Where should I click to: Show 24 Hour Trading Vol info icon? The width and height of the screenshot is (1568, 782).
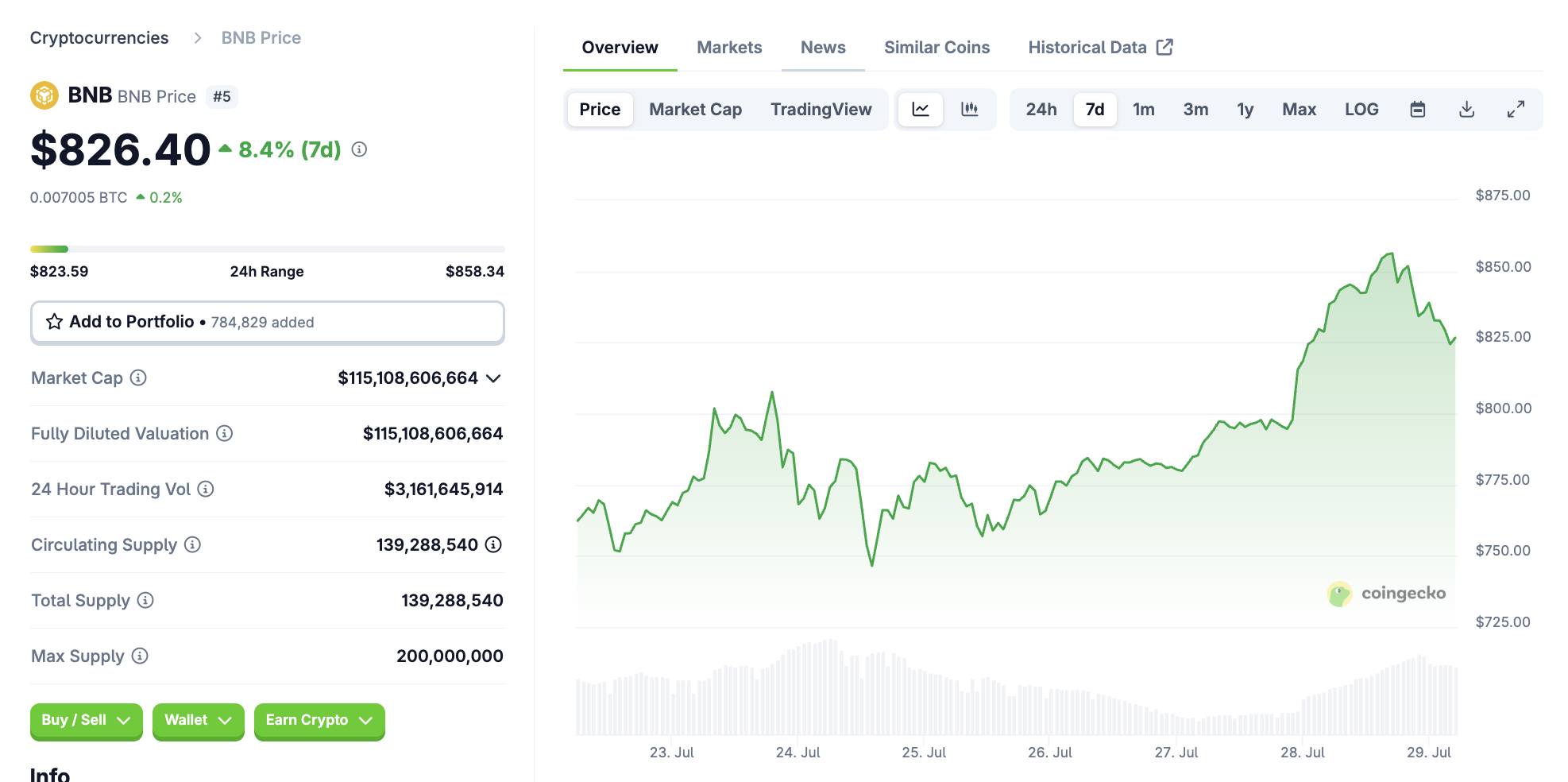(206, 489)
